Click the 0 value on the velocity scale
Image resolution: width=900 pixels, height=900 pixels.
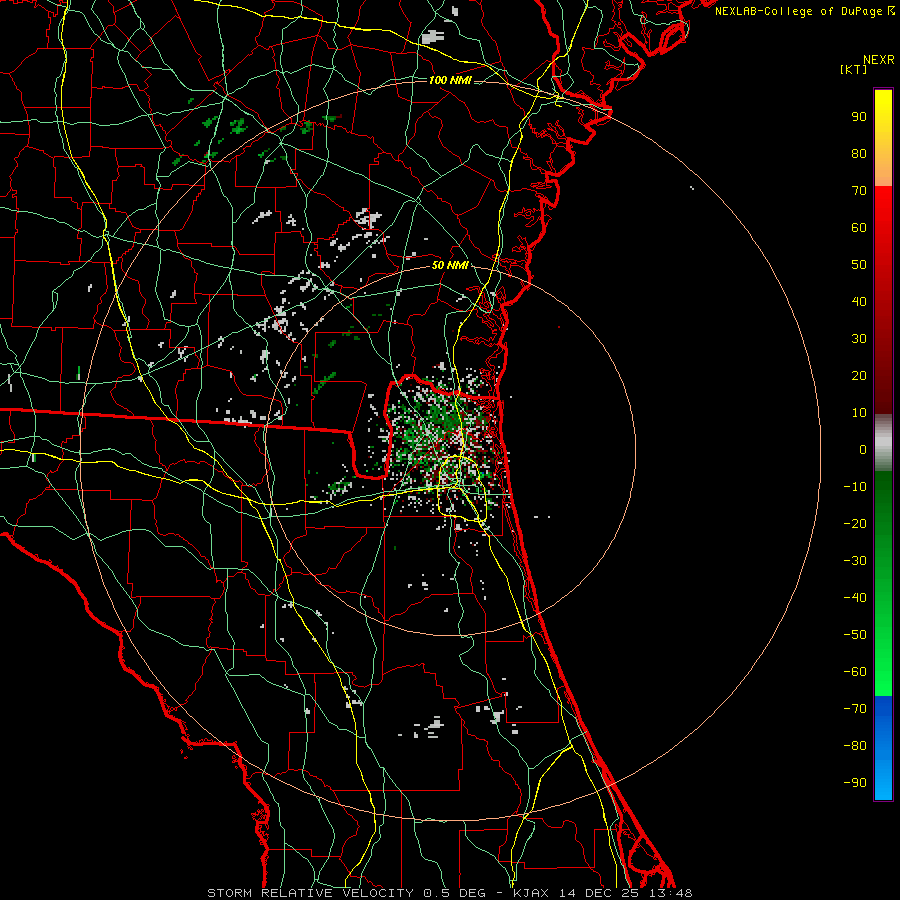[x=863, y=450]
